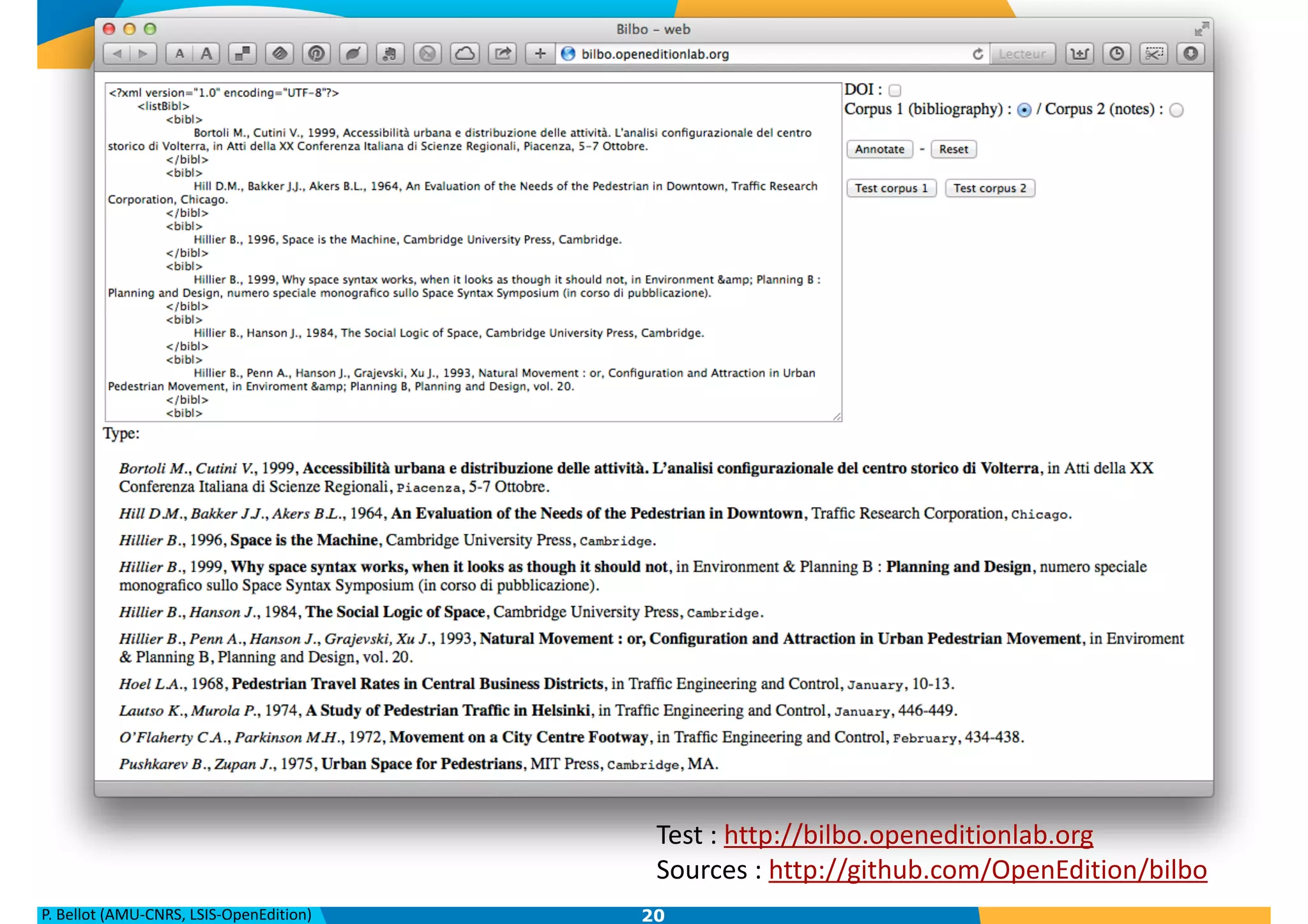
Task: Go back with the left arrow button
Action: 117,54
